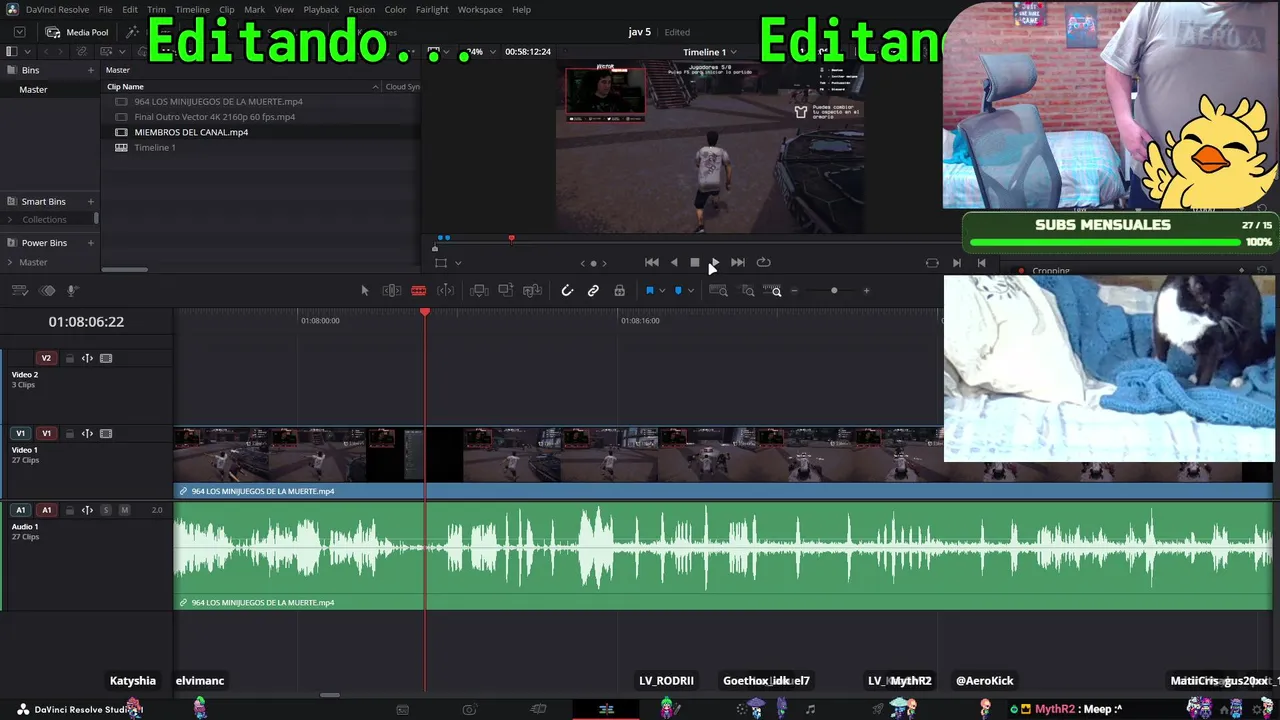
Task: Toggle auto track selector on V2
Action: pyautogui.click(x=87, y=358)
